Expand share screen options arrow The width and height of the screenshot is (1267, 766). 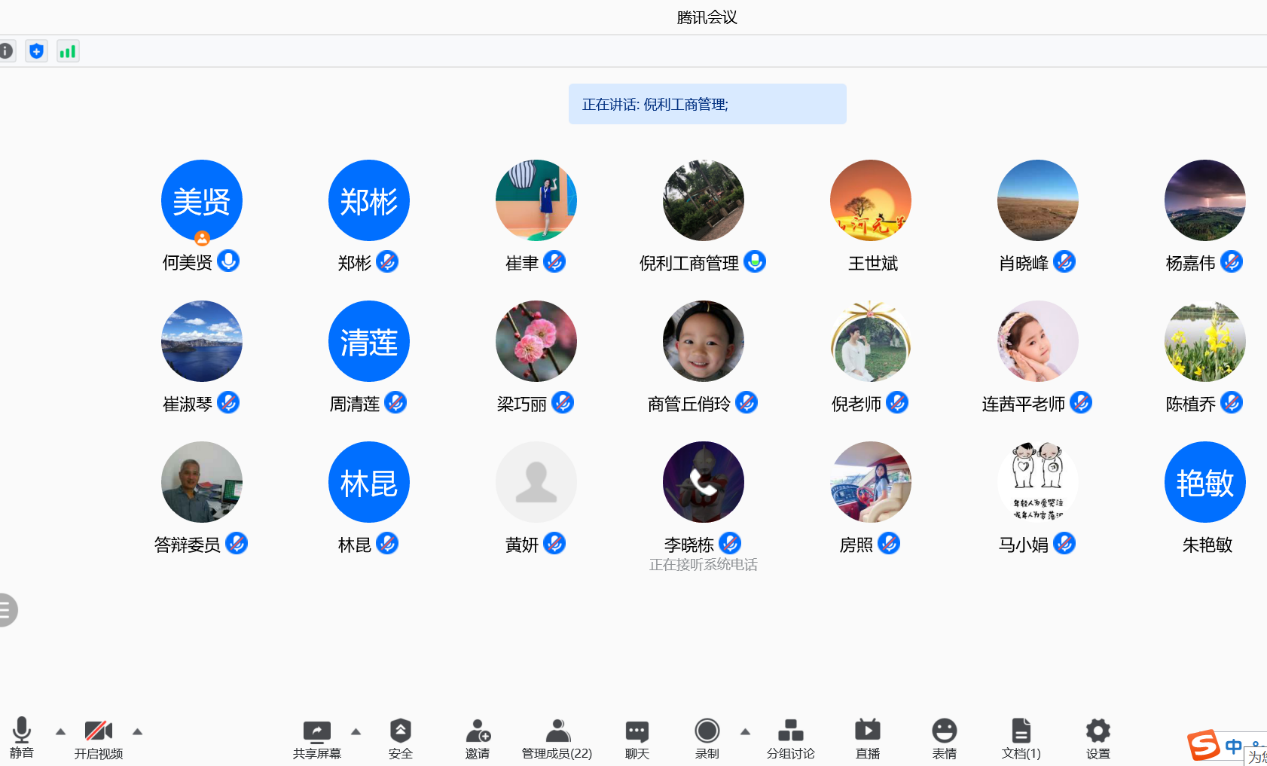tap(356, 731)
